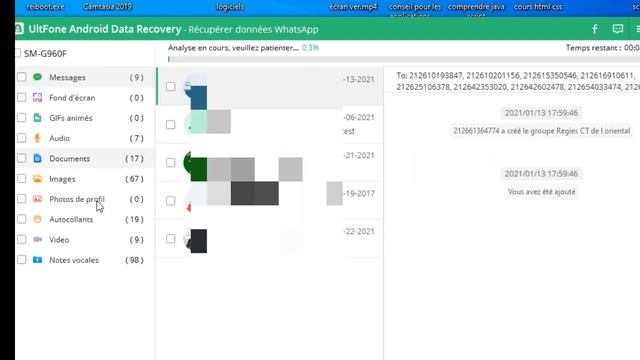The height and width of the screenshot is (360, 640).
Task: Click comprendre java script desktop item
Action: tap(476, 10)
